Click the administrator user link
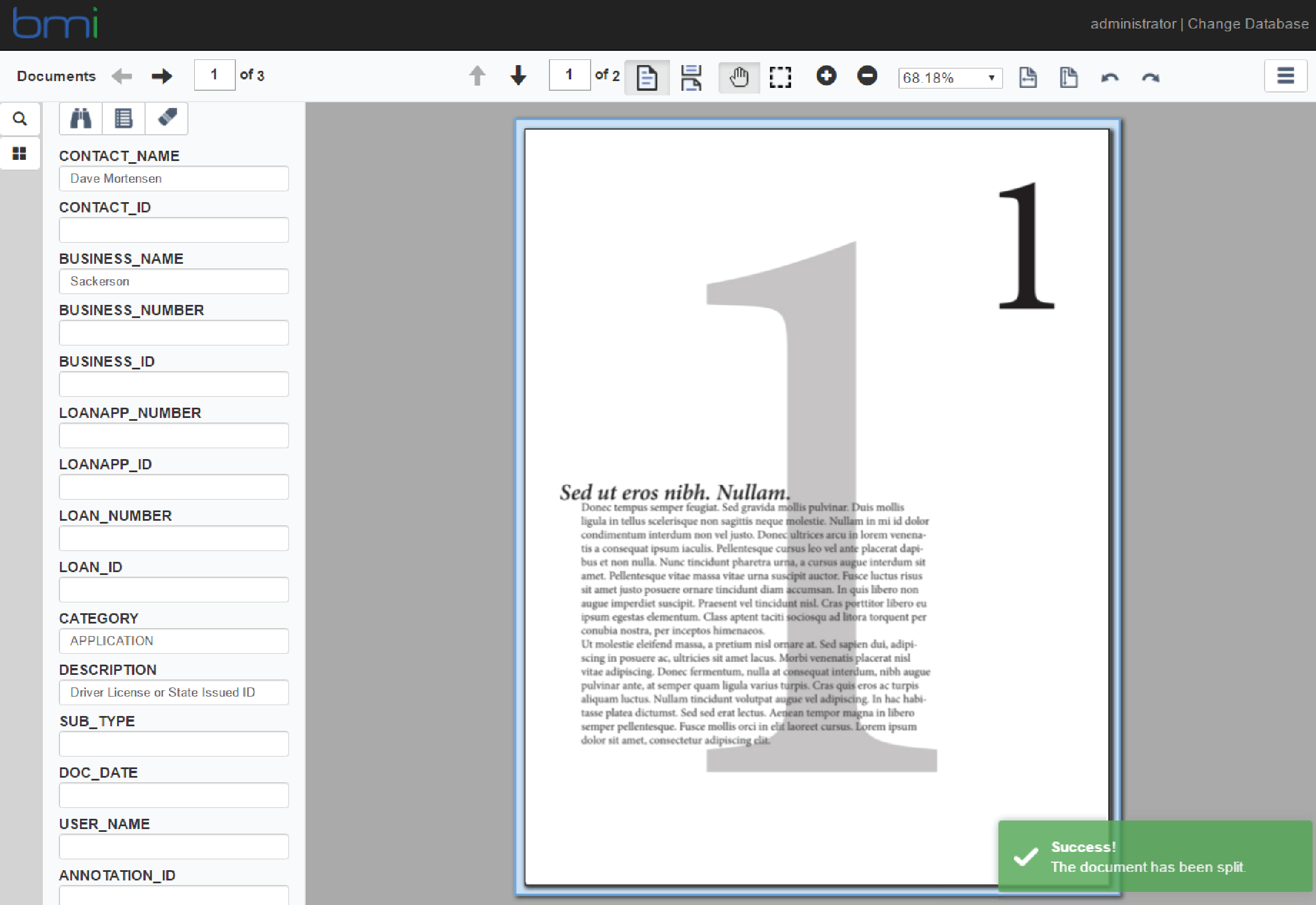1316x905 pixels. point(1133,24)
